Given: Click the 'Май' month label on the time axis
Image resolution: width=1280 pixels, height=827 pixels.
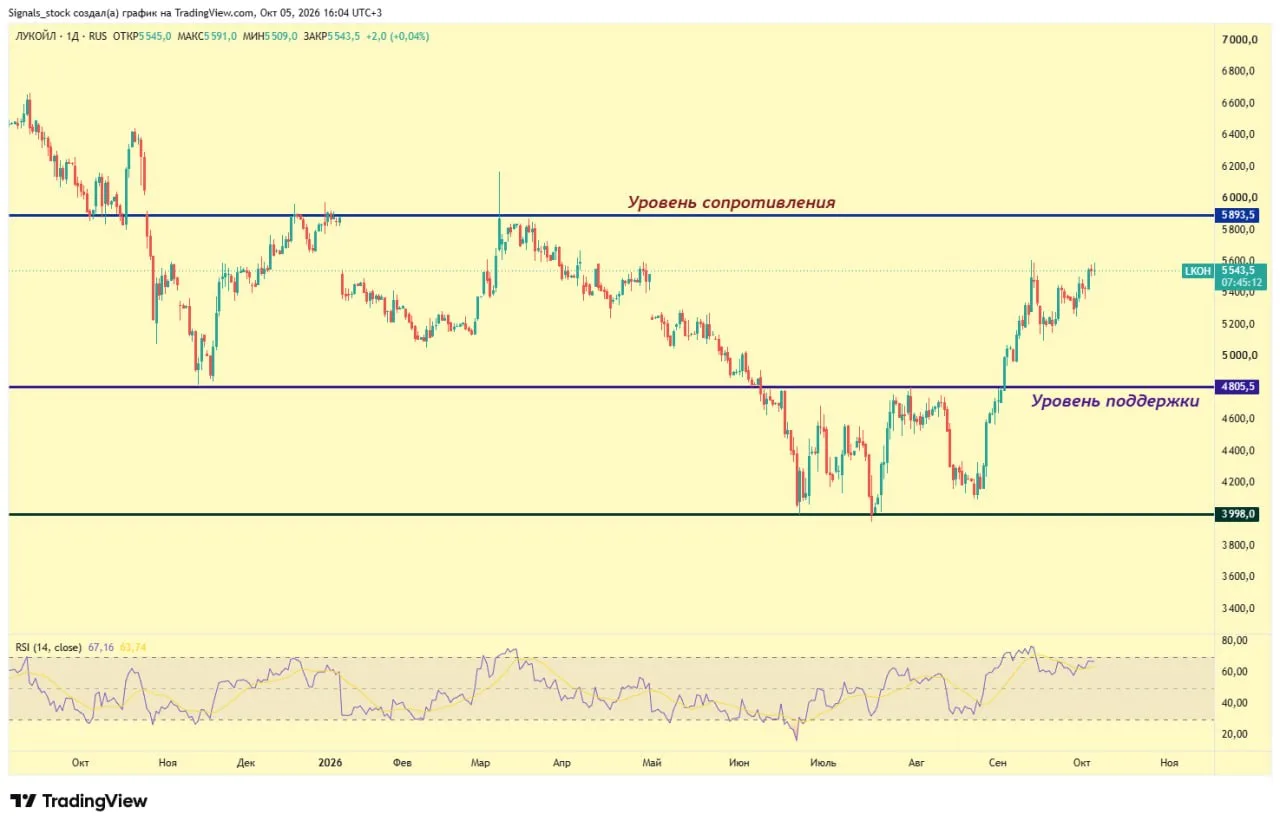Looking at the screenshot, I should click(x=652, y=763).
